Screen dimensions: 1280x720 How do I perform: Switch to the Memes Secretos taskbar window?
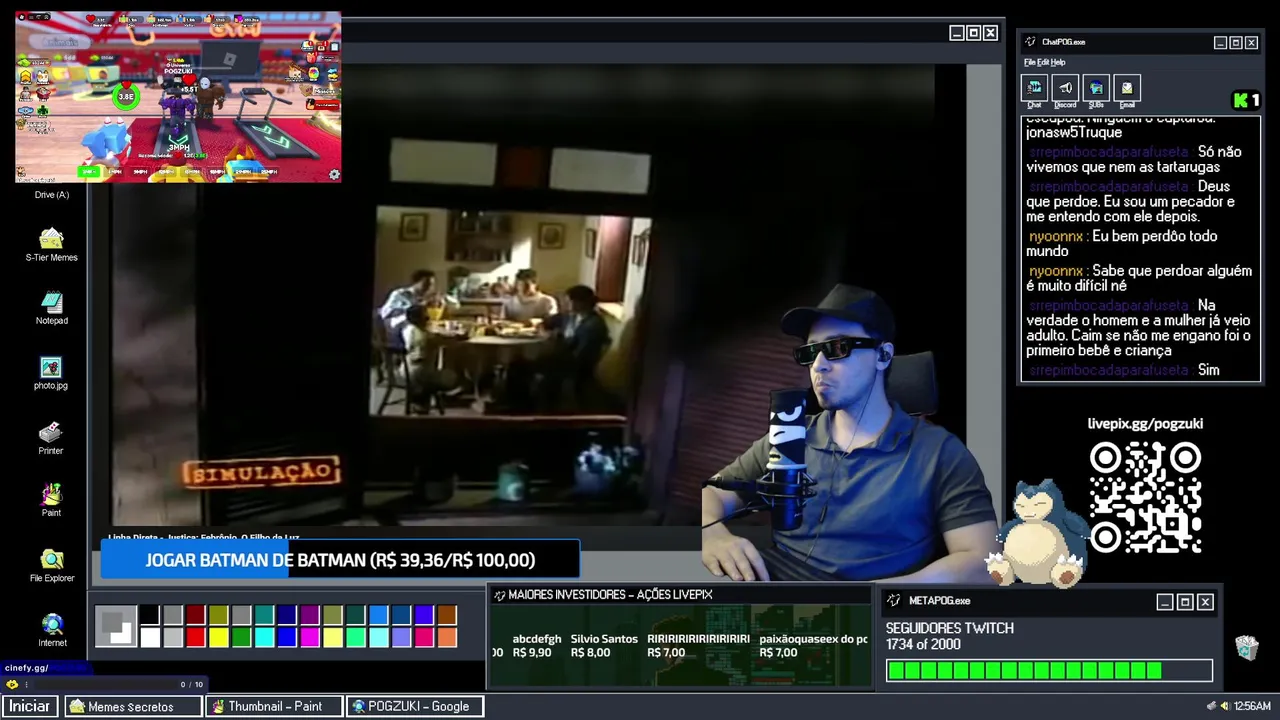(134, 706)
